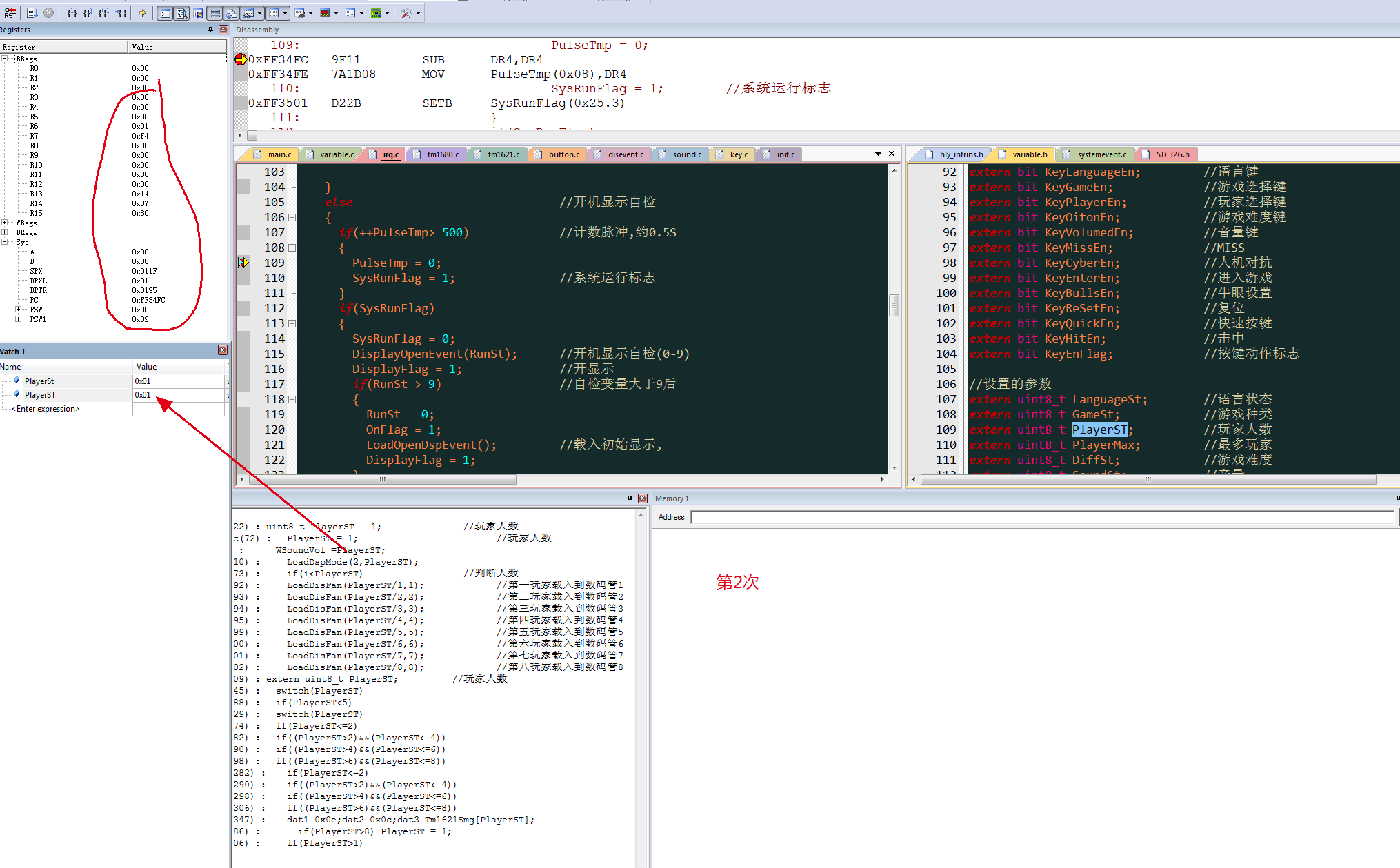Expand the PSW register node
1400x868 pixels.
pos(19,310)
